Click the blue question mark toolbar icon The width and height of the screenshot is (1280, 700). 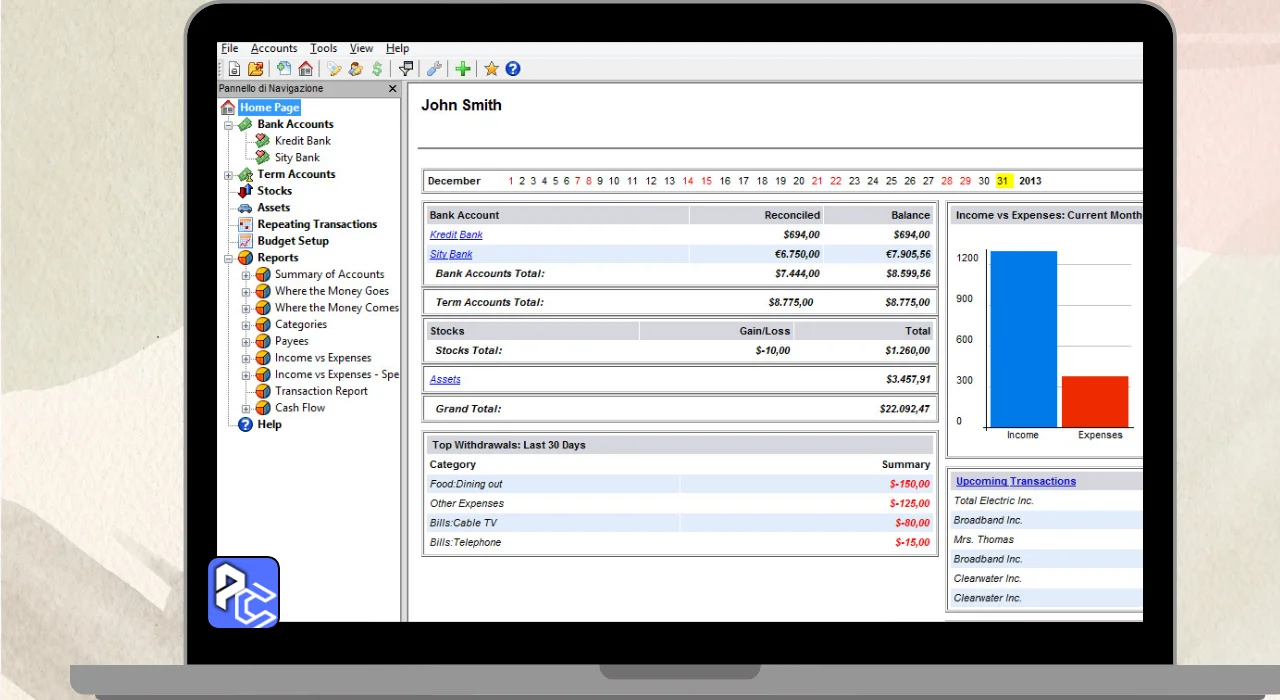pos(513,69)
